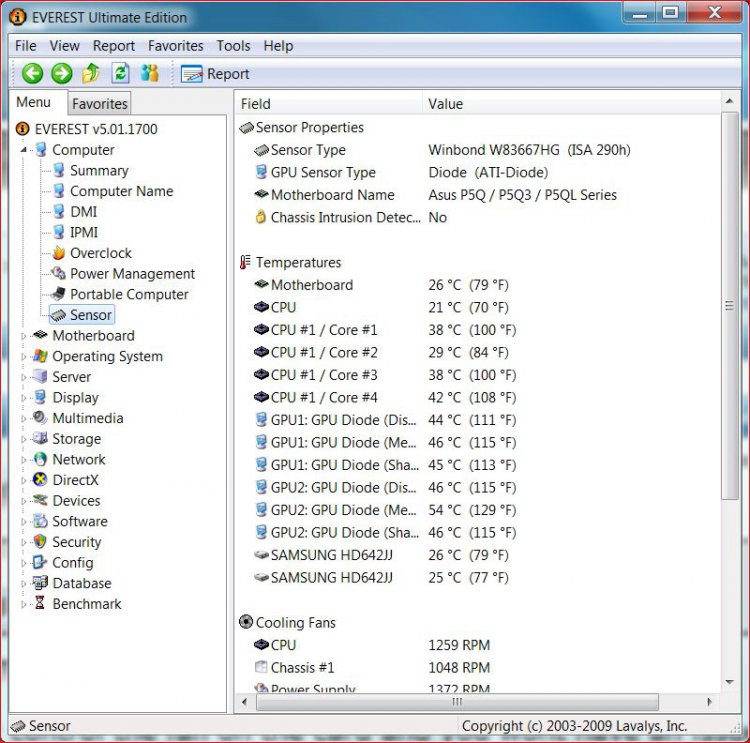This screenshot has width=750, height=743.
Task: Open the File menu
Action: (25, 46)
